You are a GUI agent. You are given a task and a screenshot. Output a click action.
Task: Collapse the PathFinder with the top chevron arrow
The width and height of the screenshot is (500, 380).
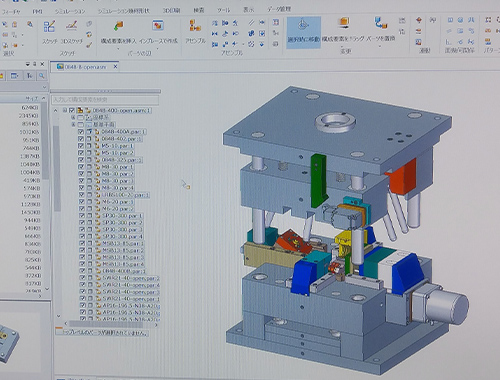pos(55,110)
